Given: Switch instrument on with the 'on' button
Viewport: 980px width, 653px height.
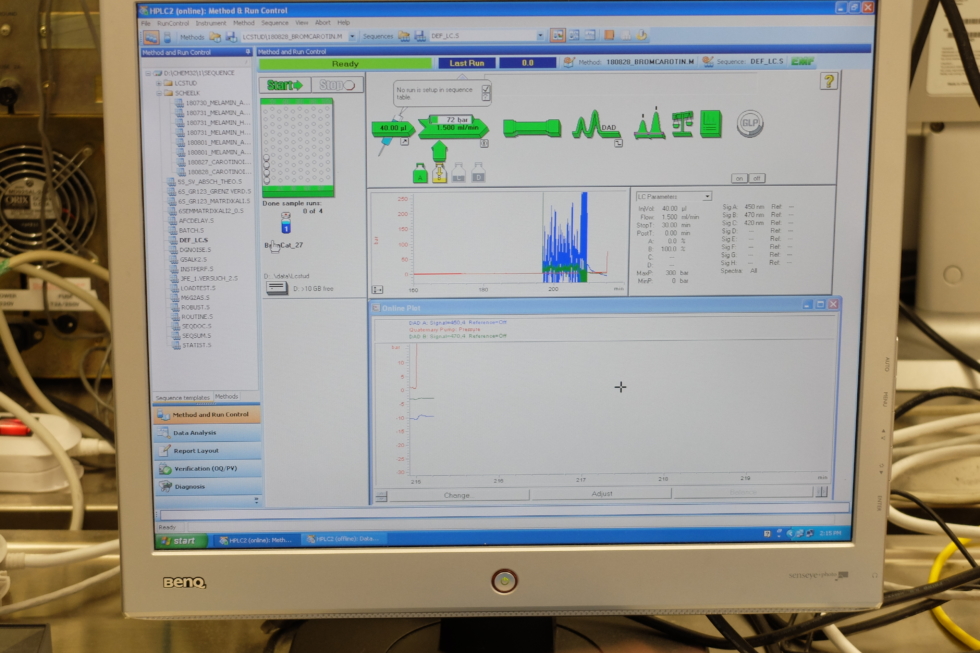Looking at the screenshot, I should [739, 178].
